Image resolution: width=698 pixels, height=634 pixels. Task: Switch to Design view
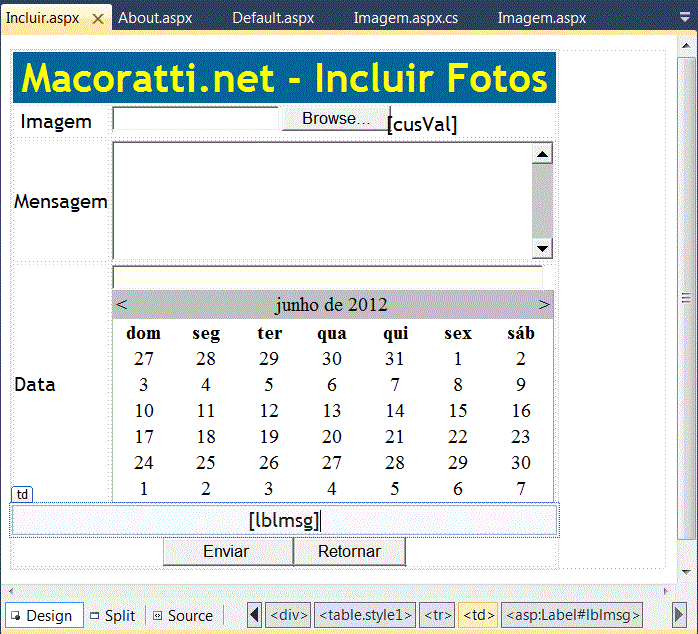(x=44, y=615)
